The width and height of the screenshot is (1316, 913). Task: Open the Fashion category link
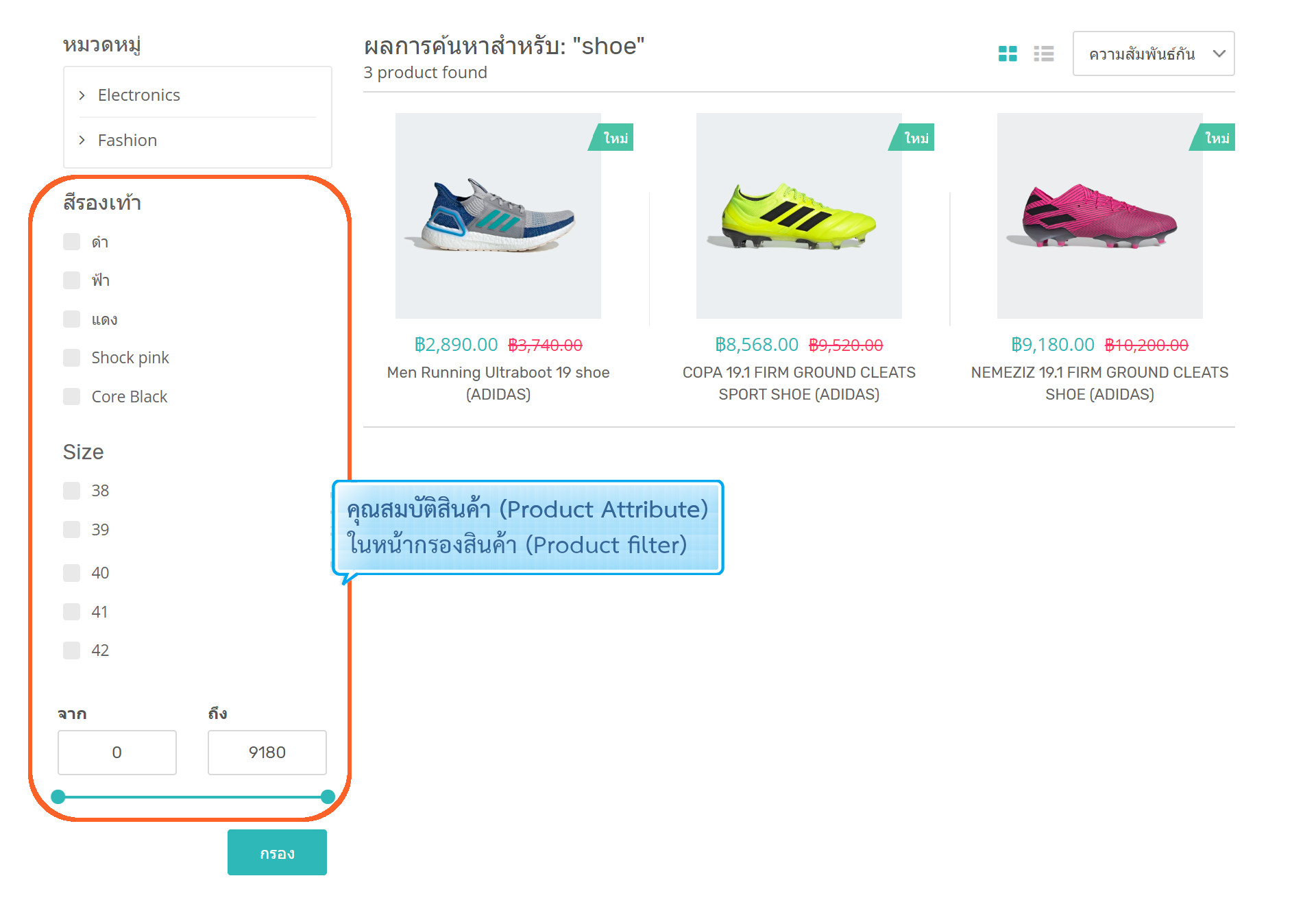click(x=127, y=141)
